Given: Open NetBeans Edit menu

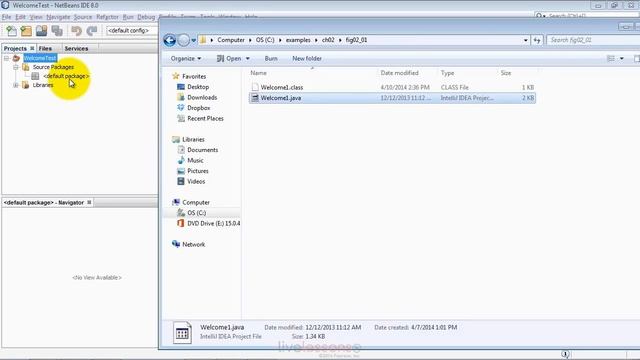Looking at the screenshot, I should point(20,17).
